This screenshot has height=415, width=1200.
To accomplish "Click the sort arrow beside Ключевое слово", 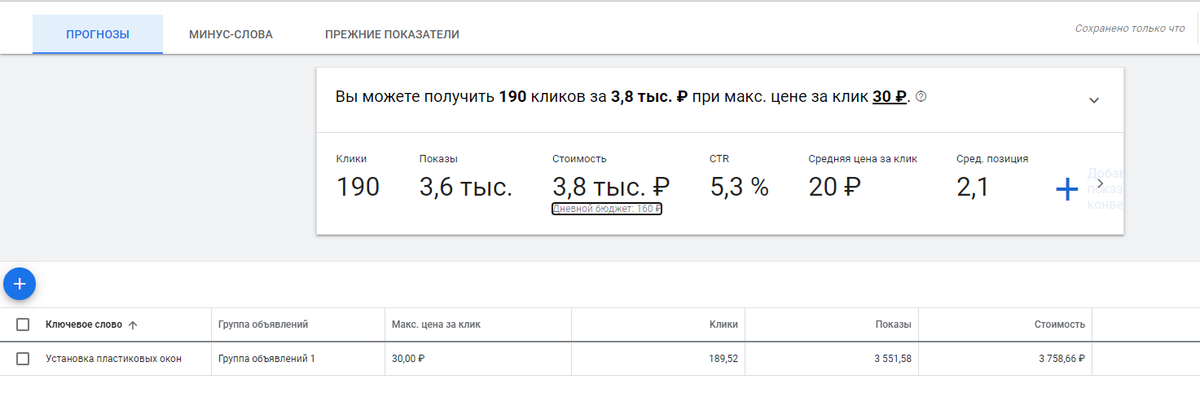I will 133,324.
